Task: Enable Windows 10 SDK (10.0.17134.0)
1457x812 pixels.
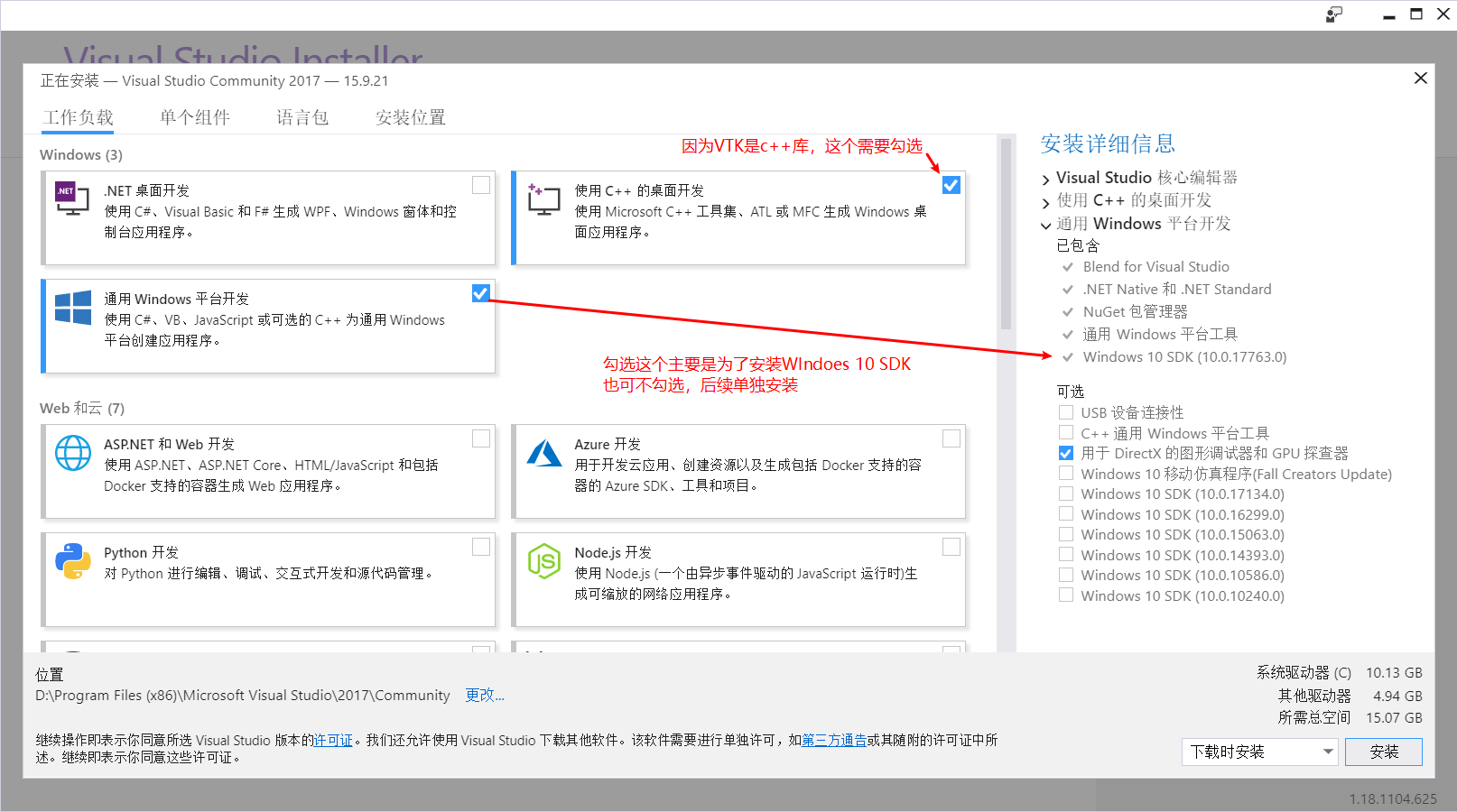Action: click(1065, 494)
